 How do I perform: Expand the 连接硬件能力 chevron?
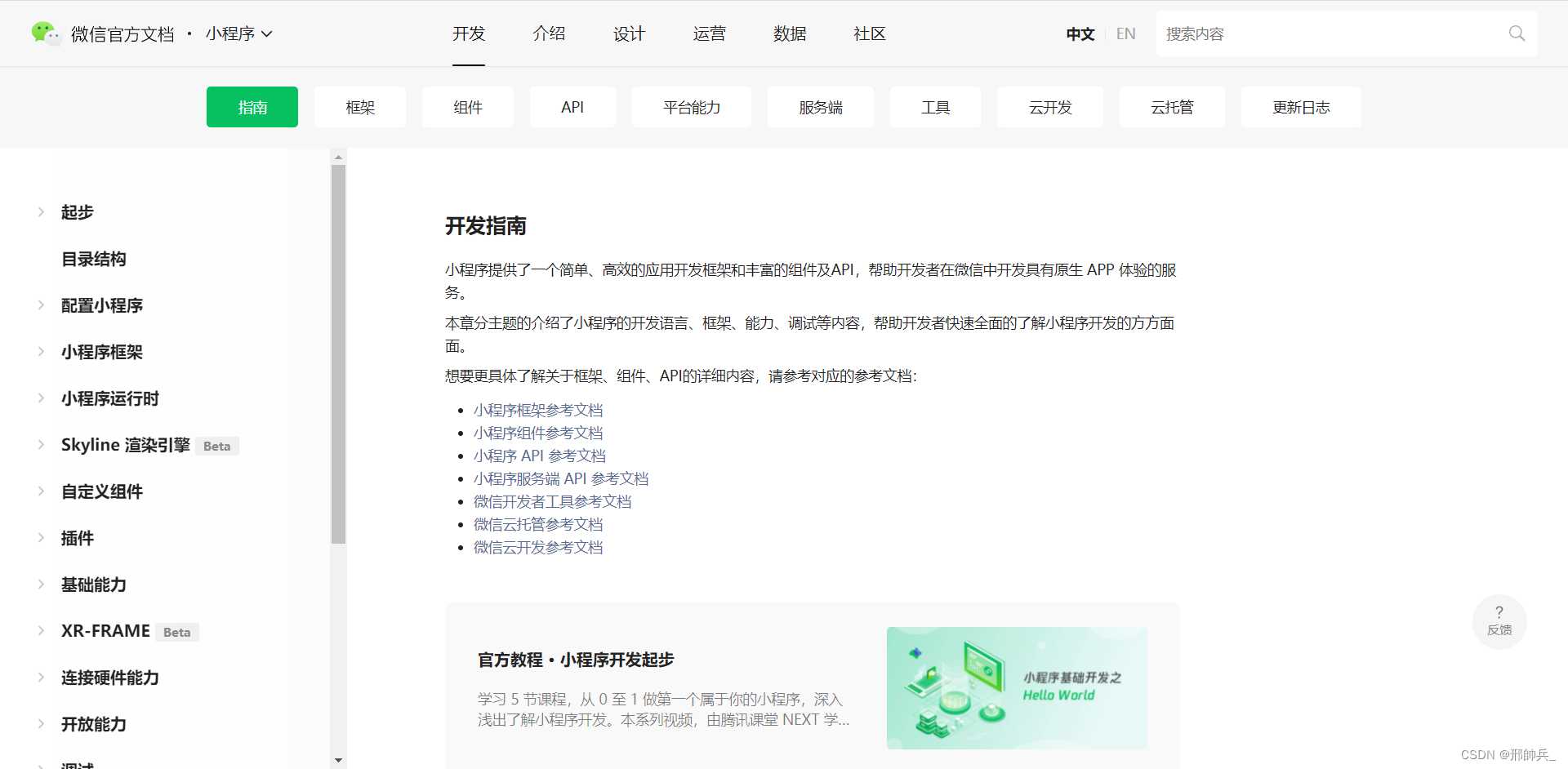point(41,678)
